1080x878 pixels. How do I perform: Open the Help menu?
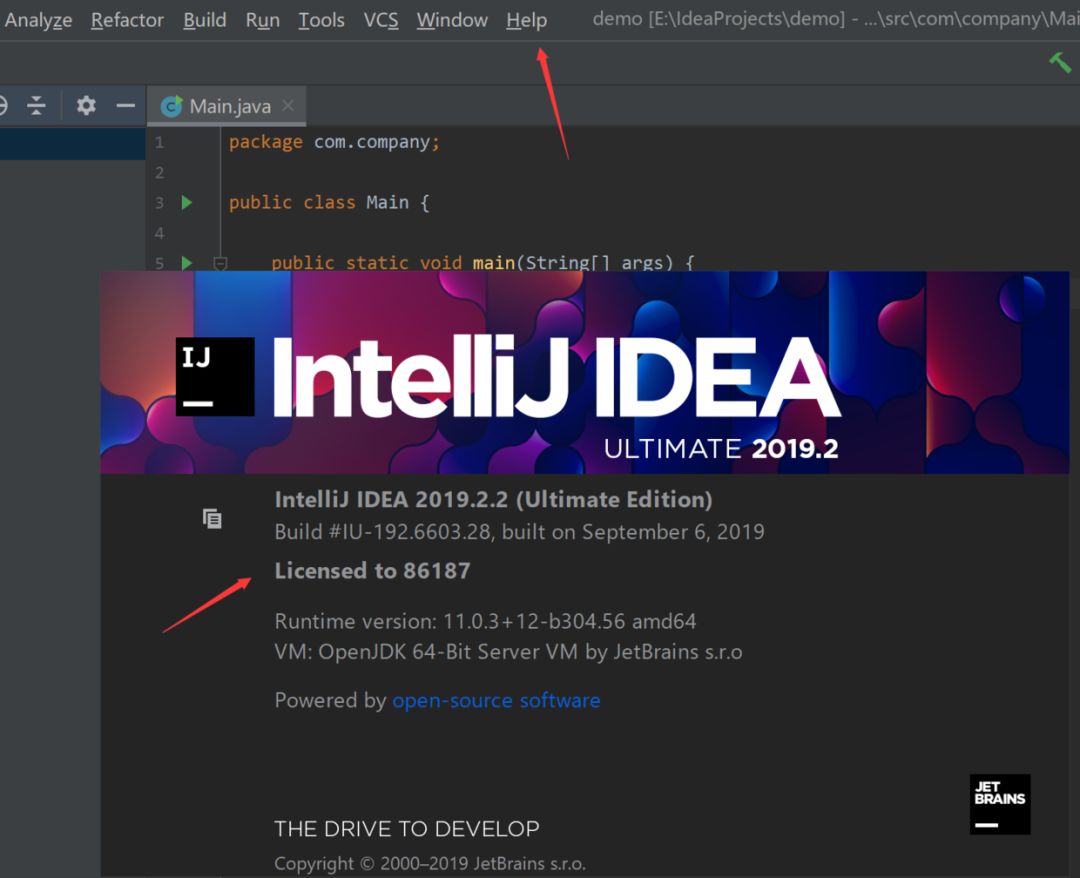pyautogui.click(x=526, y=20)
